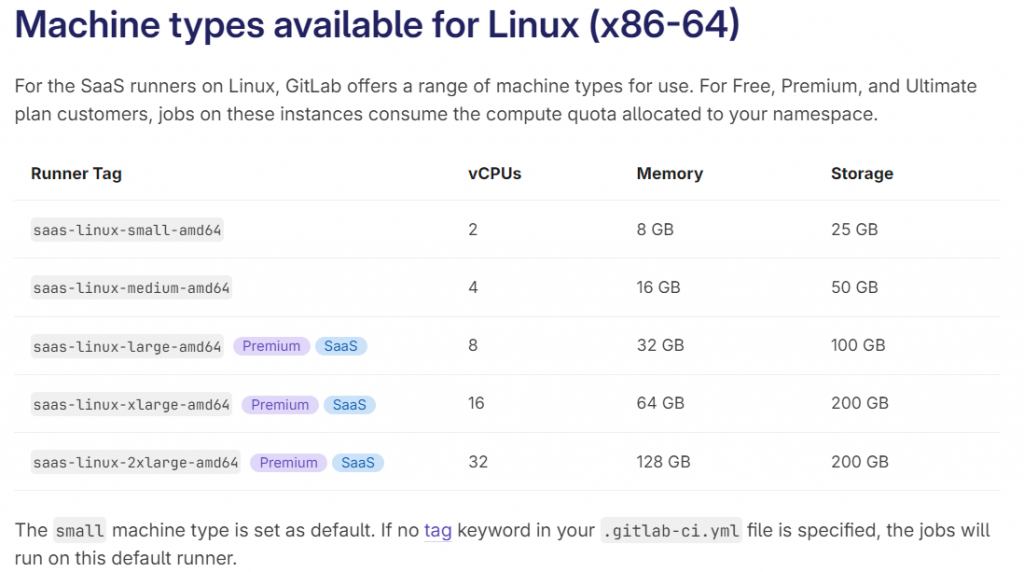The width and height of the screenshot is (1024, 572).
Task: Click the "Storage" column header
Action: [x=861, y=173]
